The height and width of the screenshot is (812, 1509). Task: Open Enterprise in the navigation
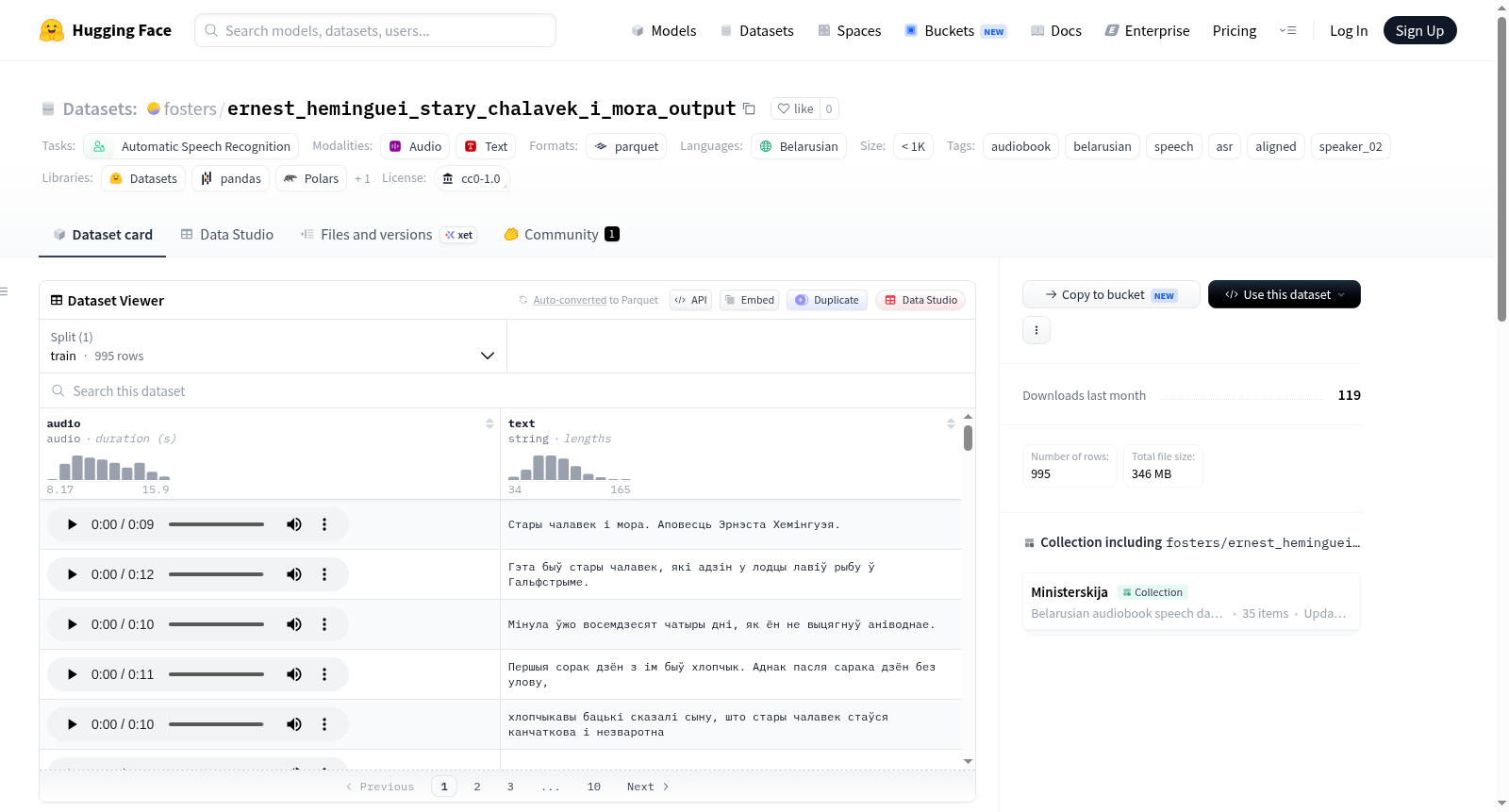pos(1147,30)
